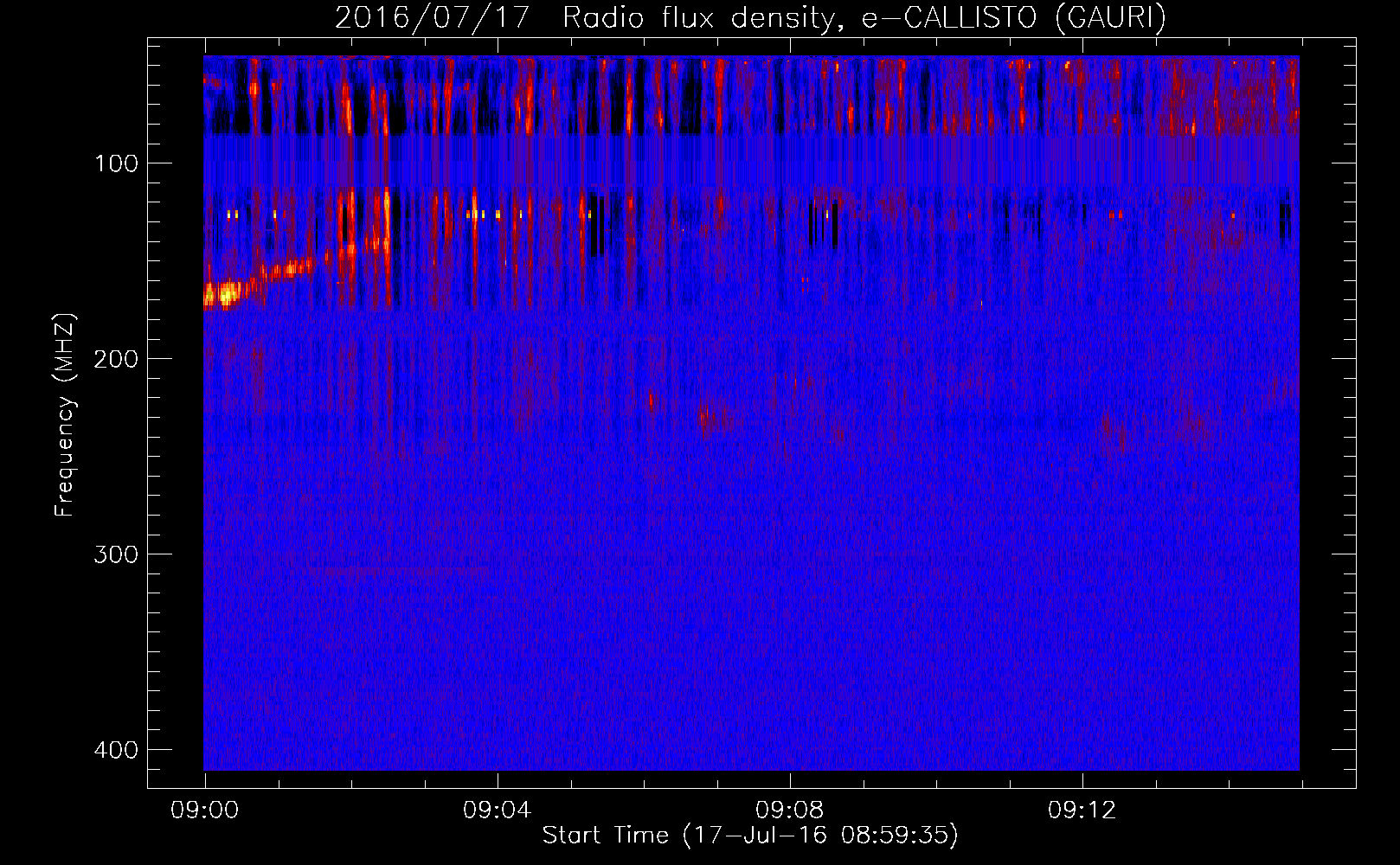Click the 09:08 time tick label
The image size is (1400, 865).
pos(790,811)
